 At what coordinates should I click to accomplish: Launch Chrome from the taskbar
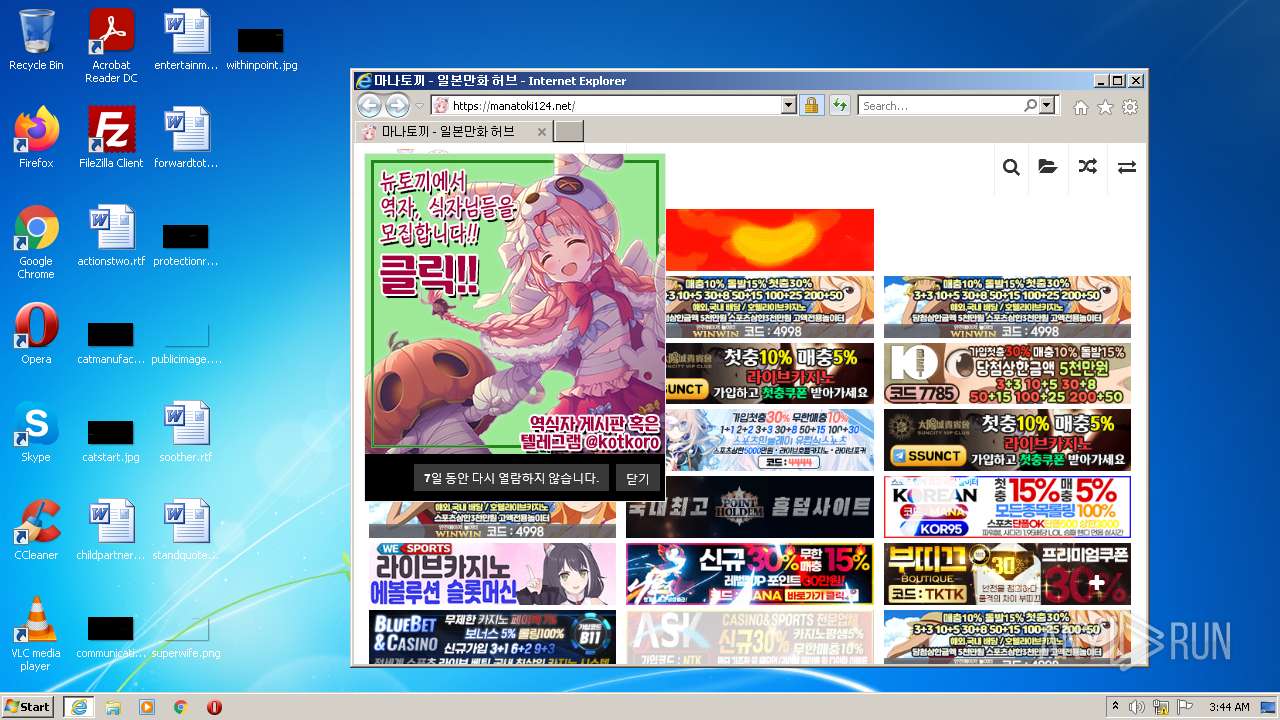tap(181, 707)
